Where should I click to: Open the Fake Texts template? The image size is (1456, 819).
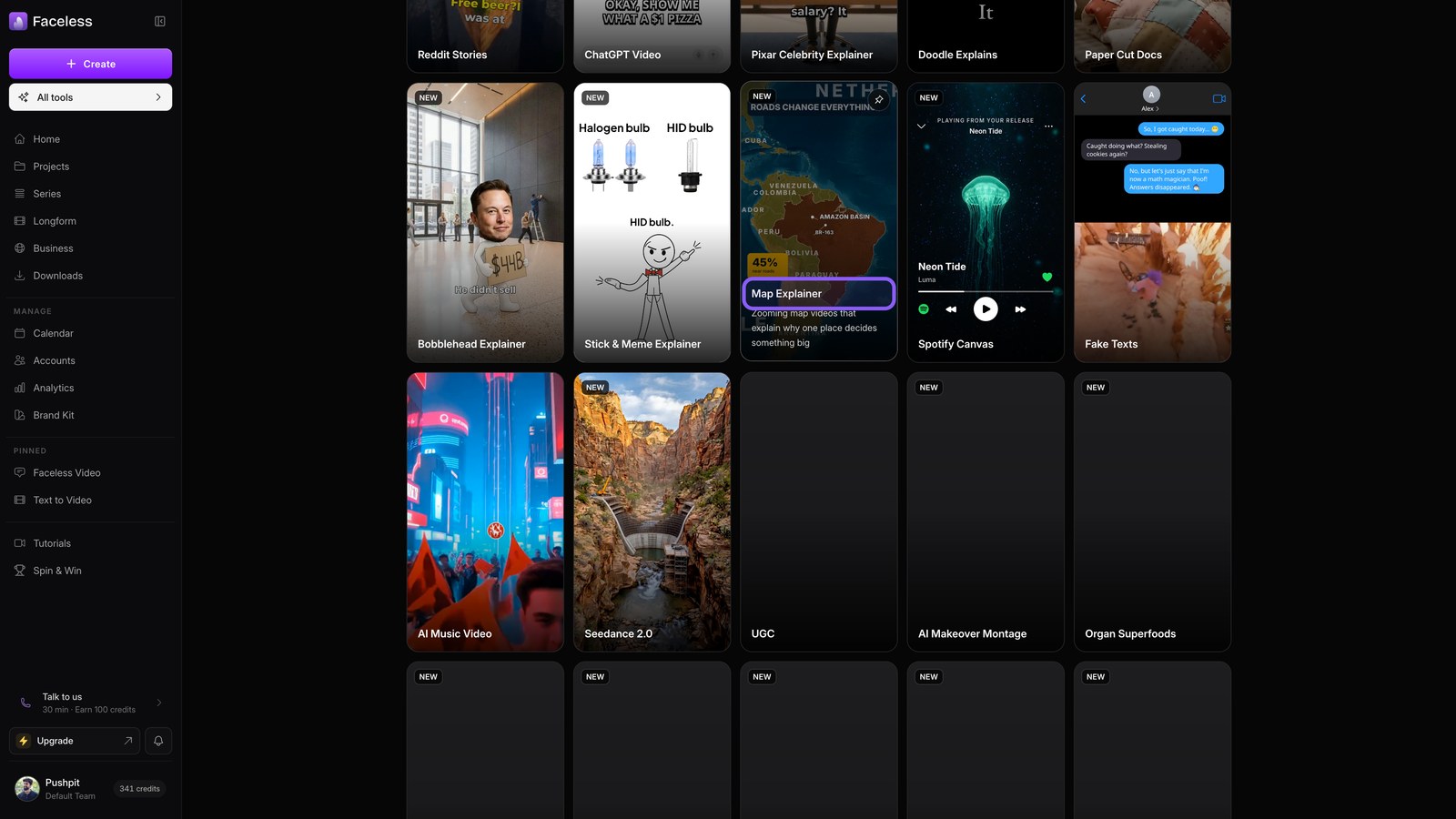point(1152,222)
